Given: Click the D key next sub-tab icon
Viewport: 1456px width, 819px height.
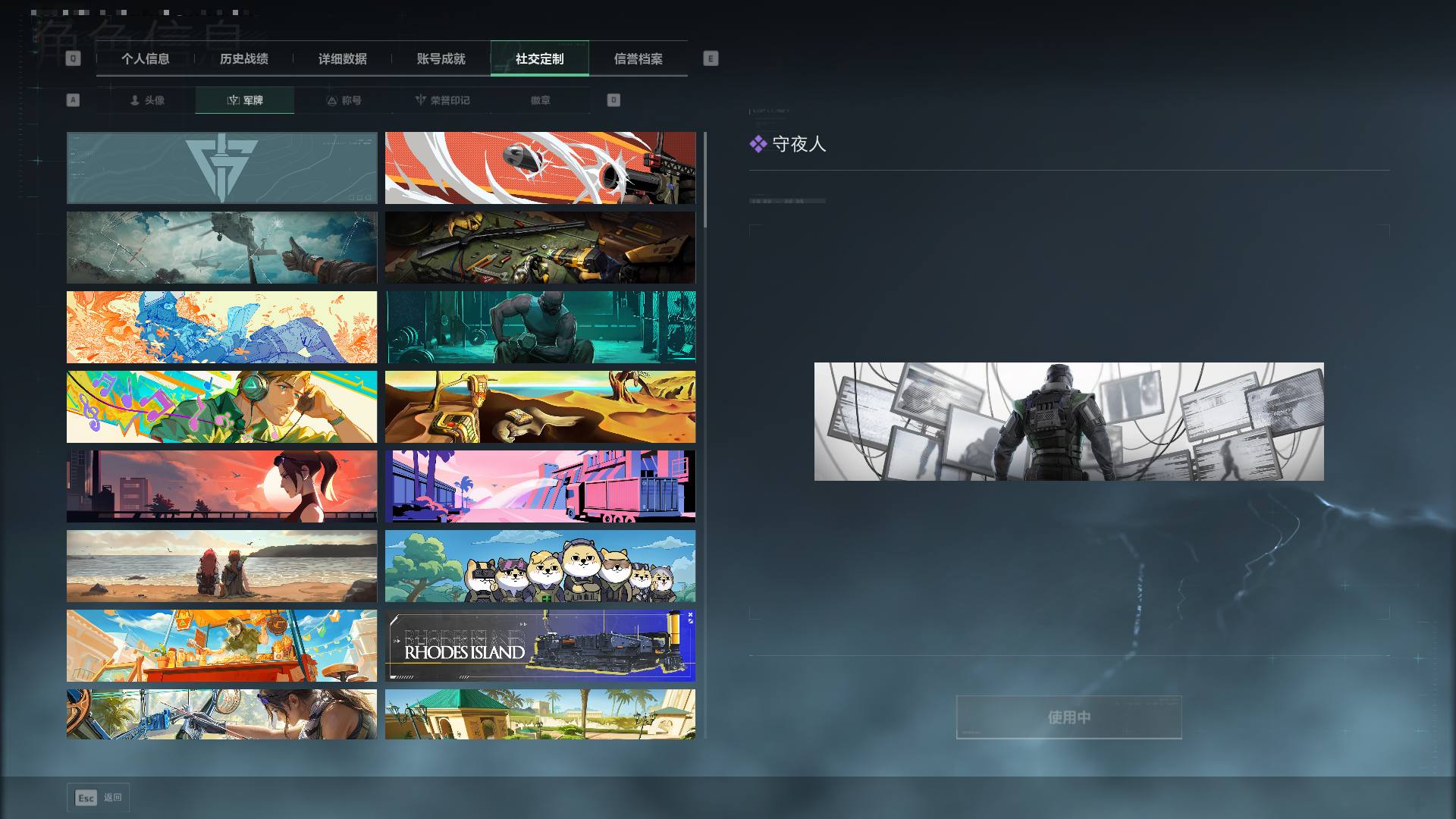Looking at the screenshot, I should pos(613,100).
